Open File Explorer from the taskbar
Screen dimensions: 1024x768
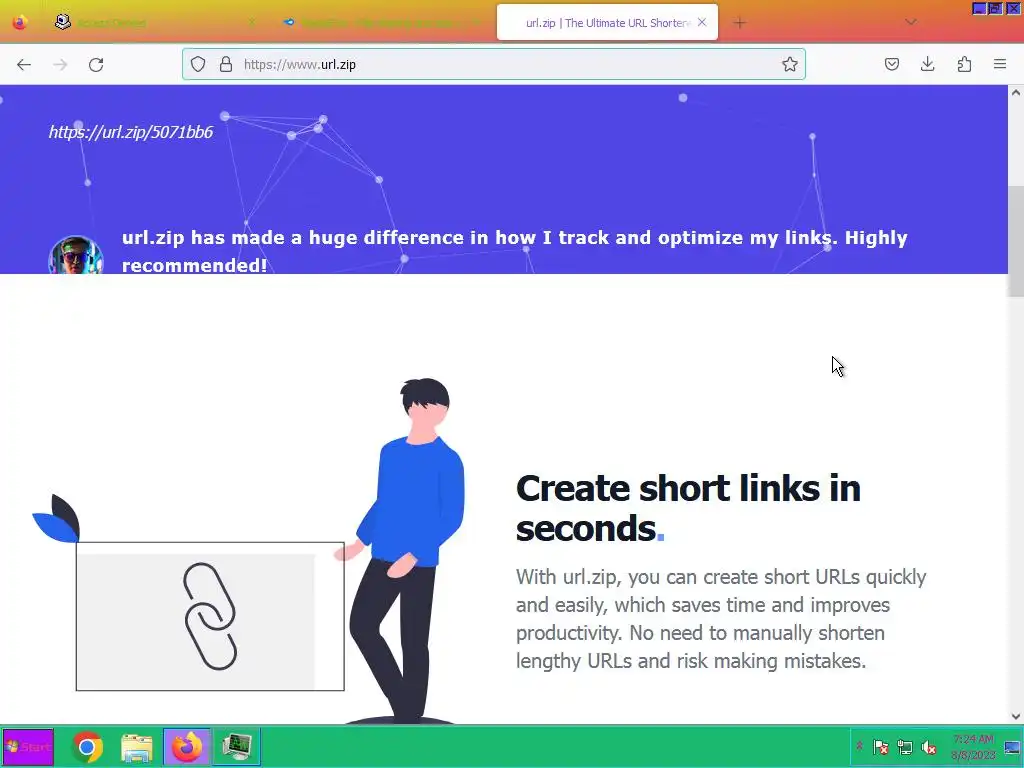[136, 746]
